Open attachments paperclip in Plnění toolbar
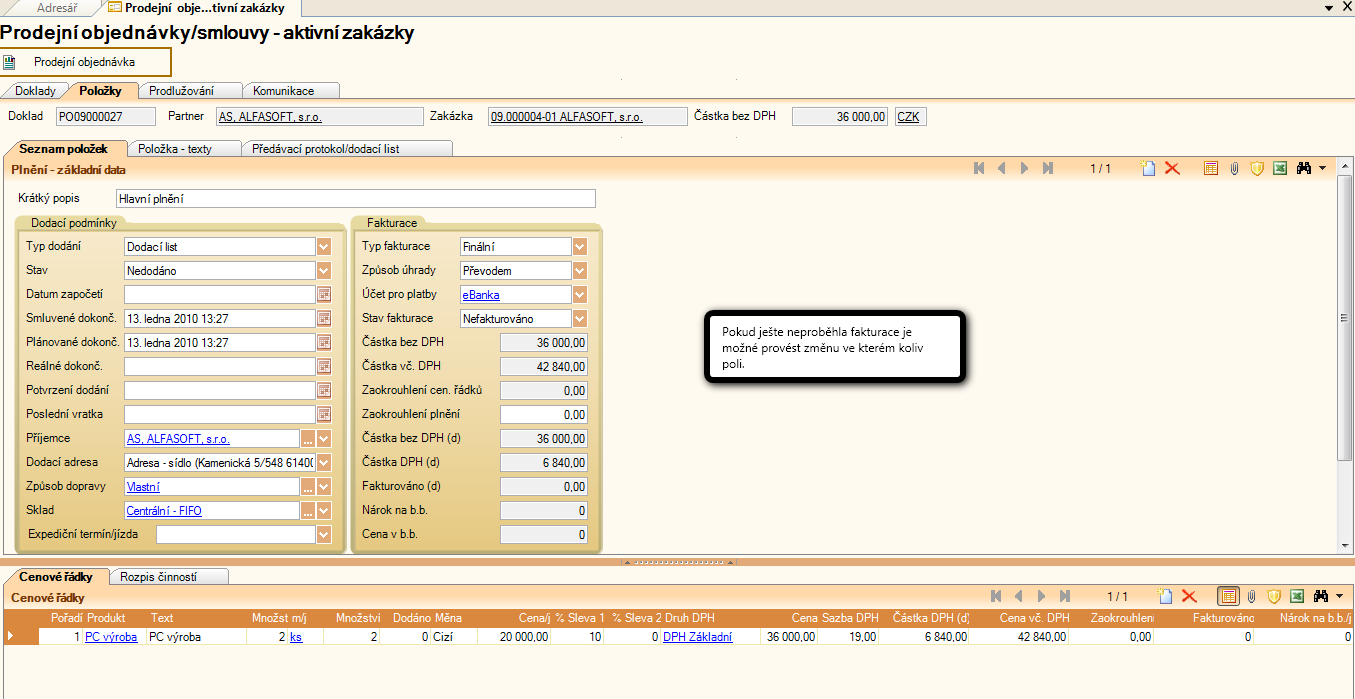The image size is (1355, 699). click(x=1234, y=169)
